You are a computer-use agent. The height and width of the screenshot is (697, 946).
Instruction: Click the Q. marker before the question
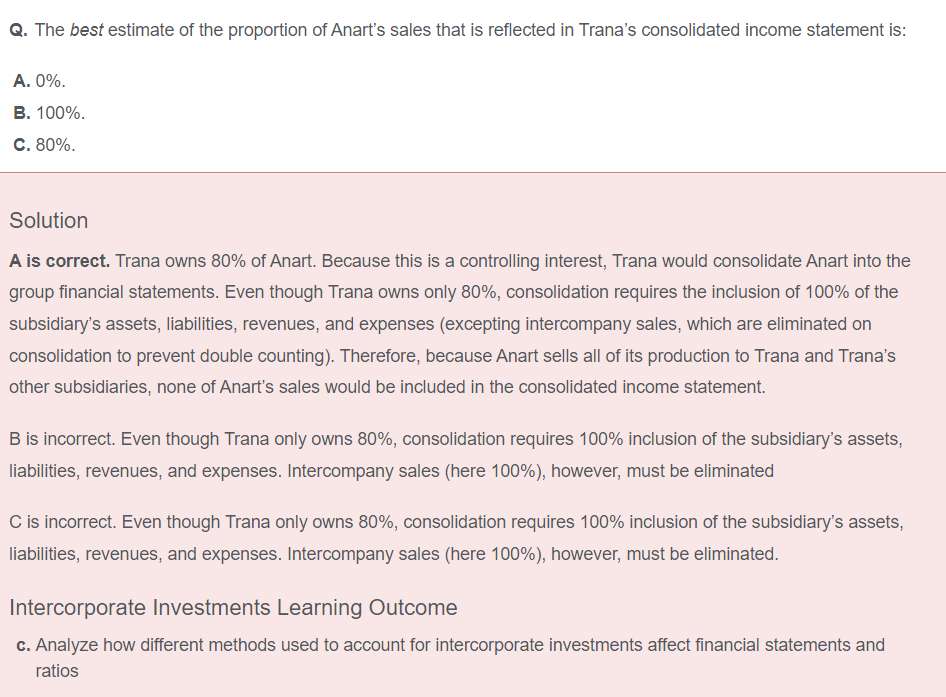(x=18, y=30)
